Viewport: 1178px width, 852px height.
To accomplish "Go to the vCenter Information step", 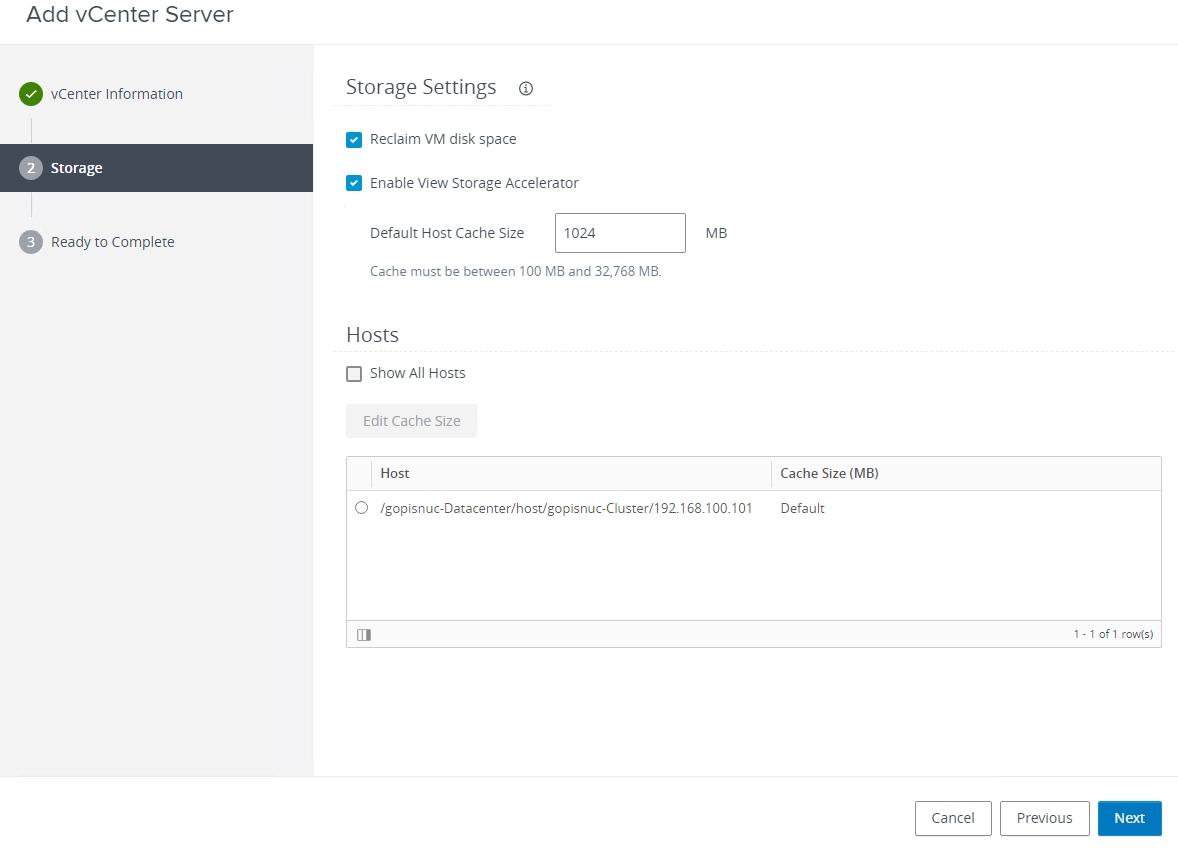I will click(116, 94).
